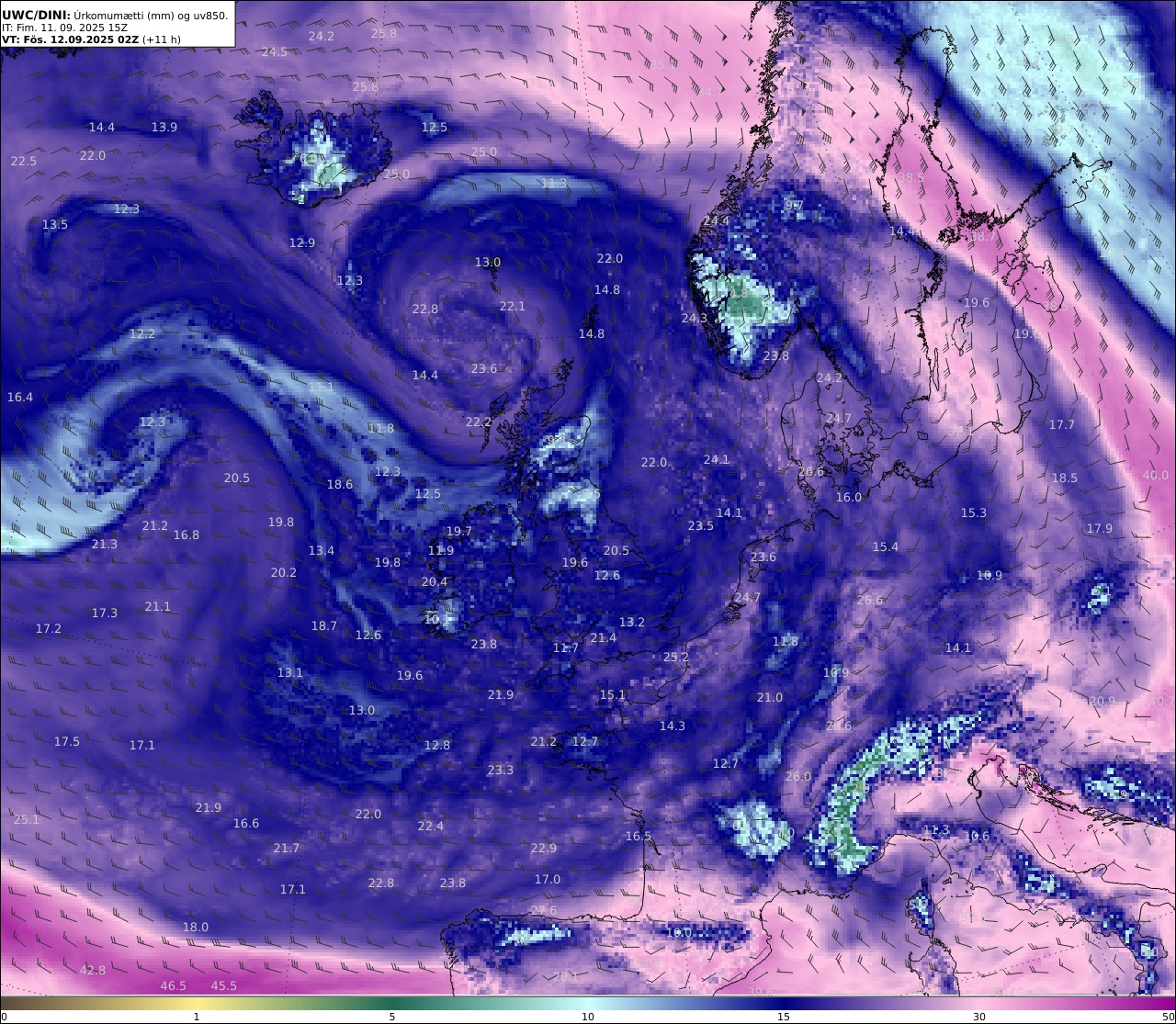The width and height of the screenshot is (1176, 1024).
Task: Click the map value 24.5
Action: tap(274, 52)
